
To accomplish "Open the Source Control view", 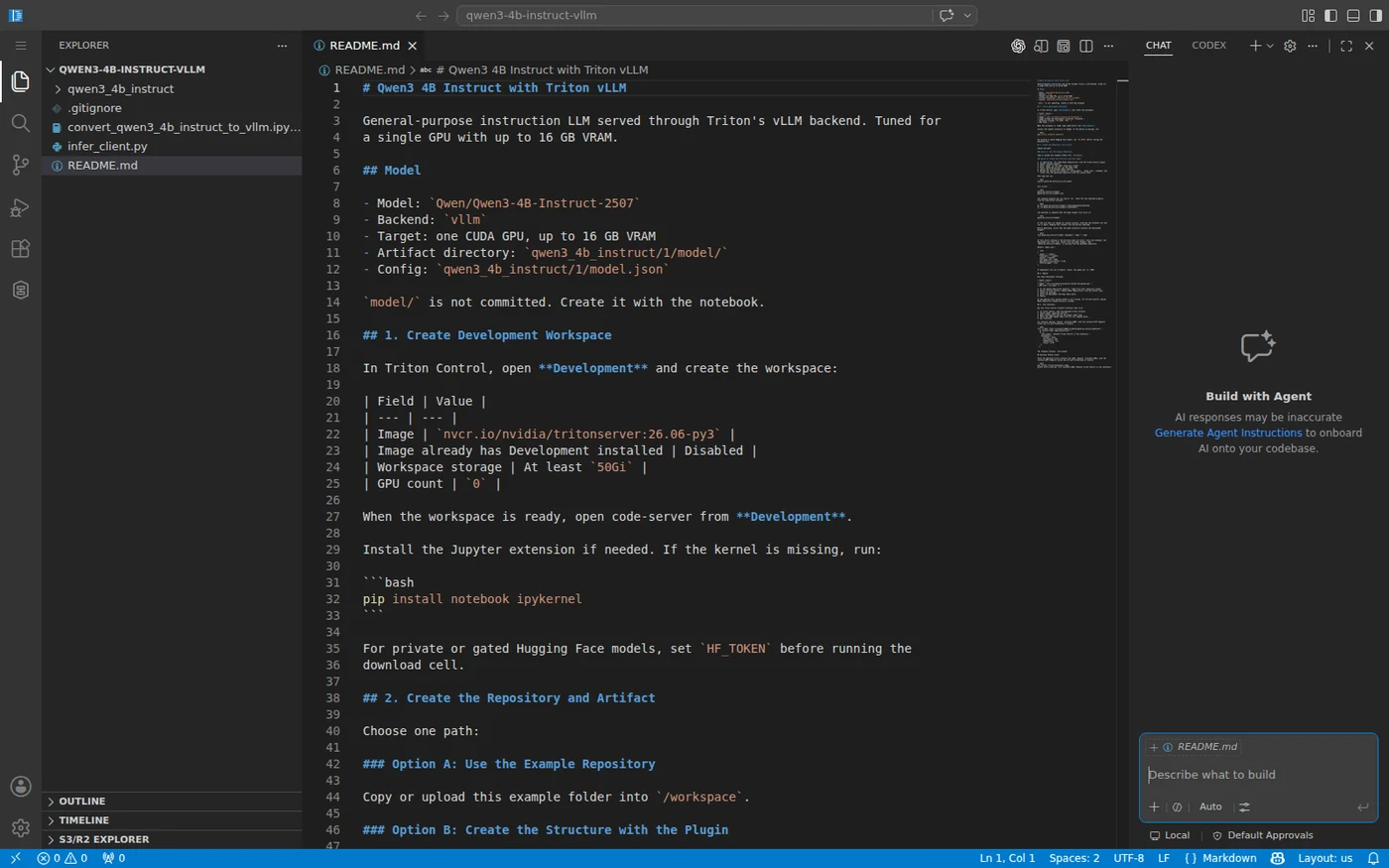I will 20,165.
